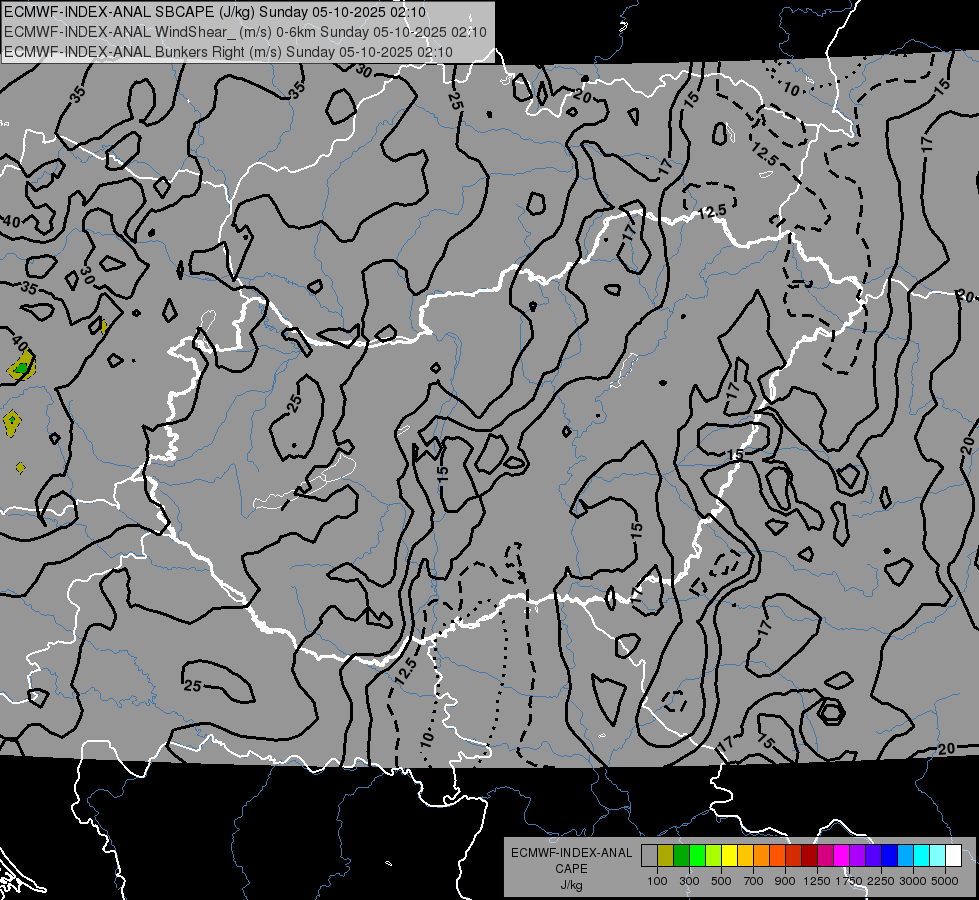
Task: Click the white swatch in CAPE legend
Action: point(953,855)
